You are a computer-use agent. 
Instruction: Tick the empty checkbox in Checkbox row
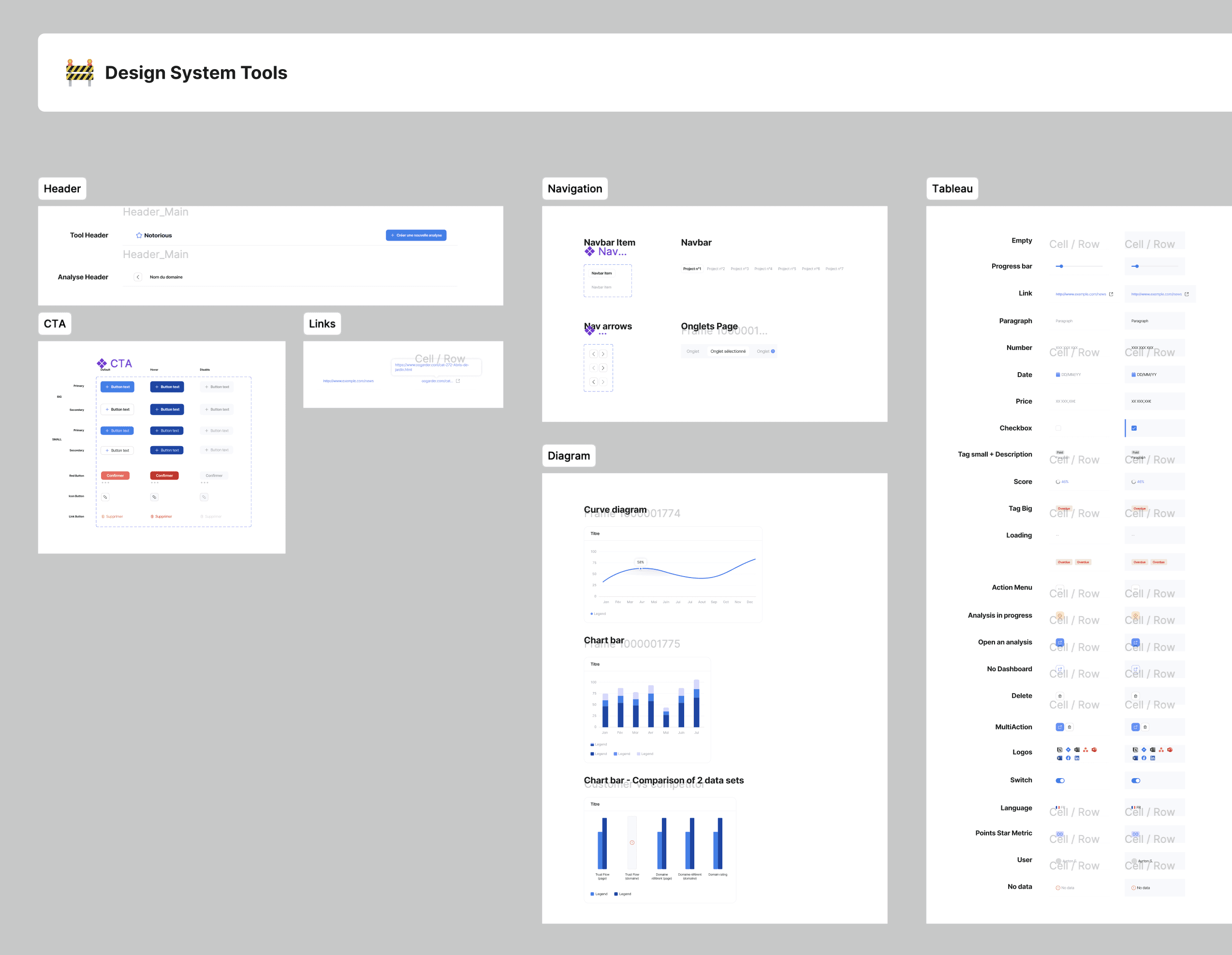pyautogui.click(x=1058, y=428)
